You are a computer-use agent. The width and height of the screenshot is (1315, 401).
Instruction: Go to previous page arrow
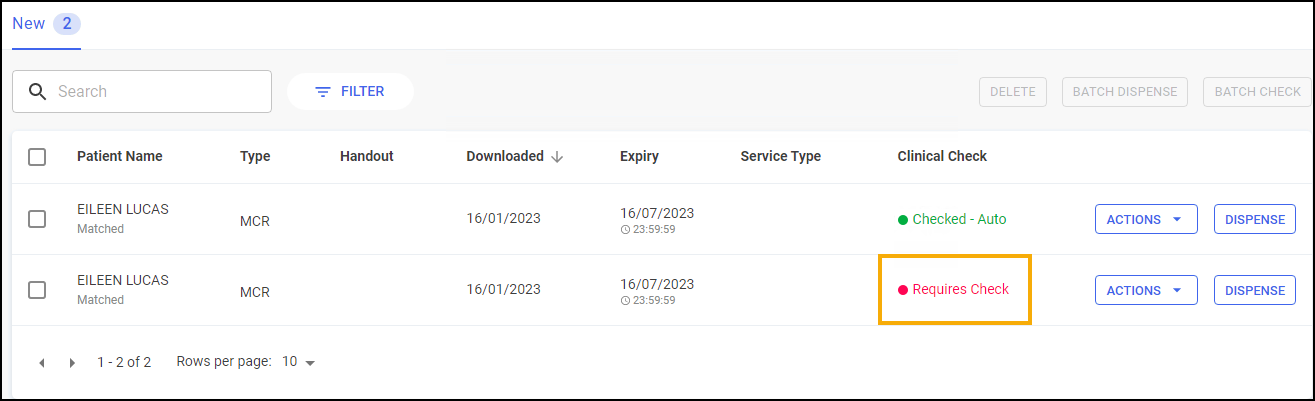point(42,363)
